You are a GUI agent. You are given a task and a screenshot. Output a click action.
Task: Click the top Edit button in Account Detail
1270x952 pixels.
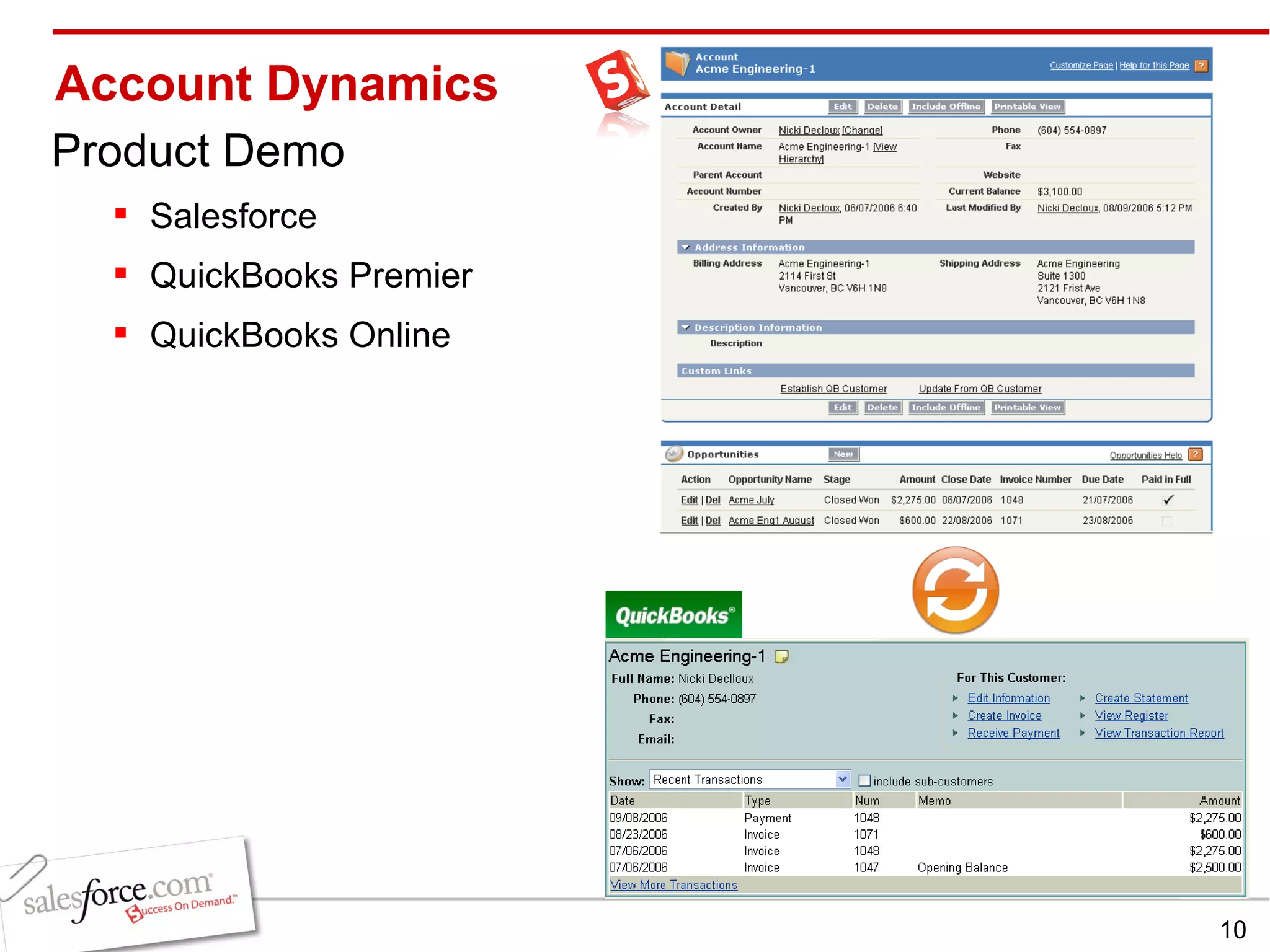[x=843, y=107]
